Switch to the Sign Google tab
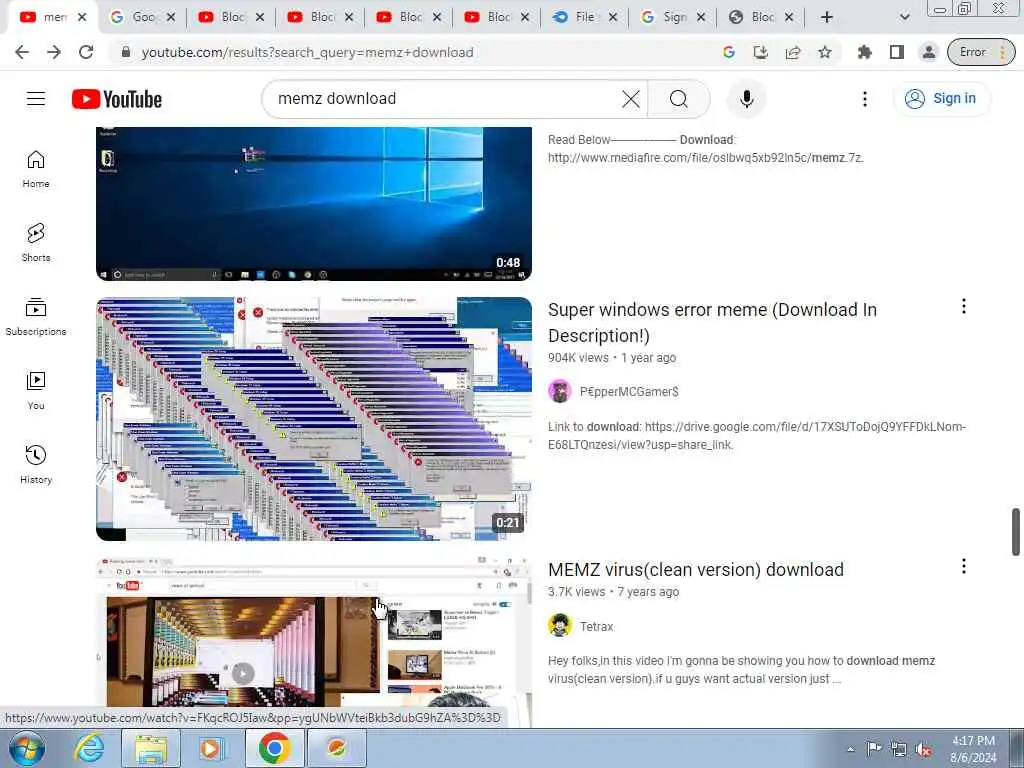The image size is (1024, 768). [673, 17]
